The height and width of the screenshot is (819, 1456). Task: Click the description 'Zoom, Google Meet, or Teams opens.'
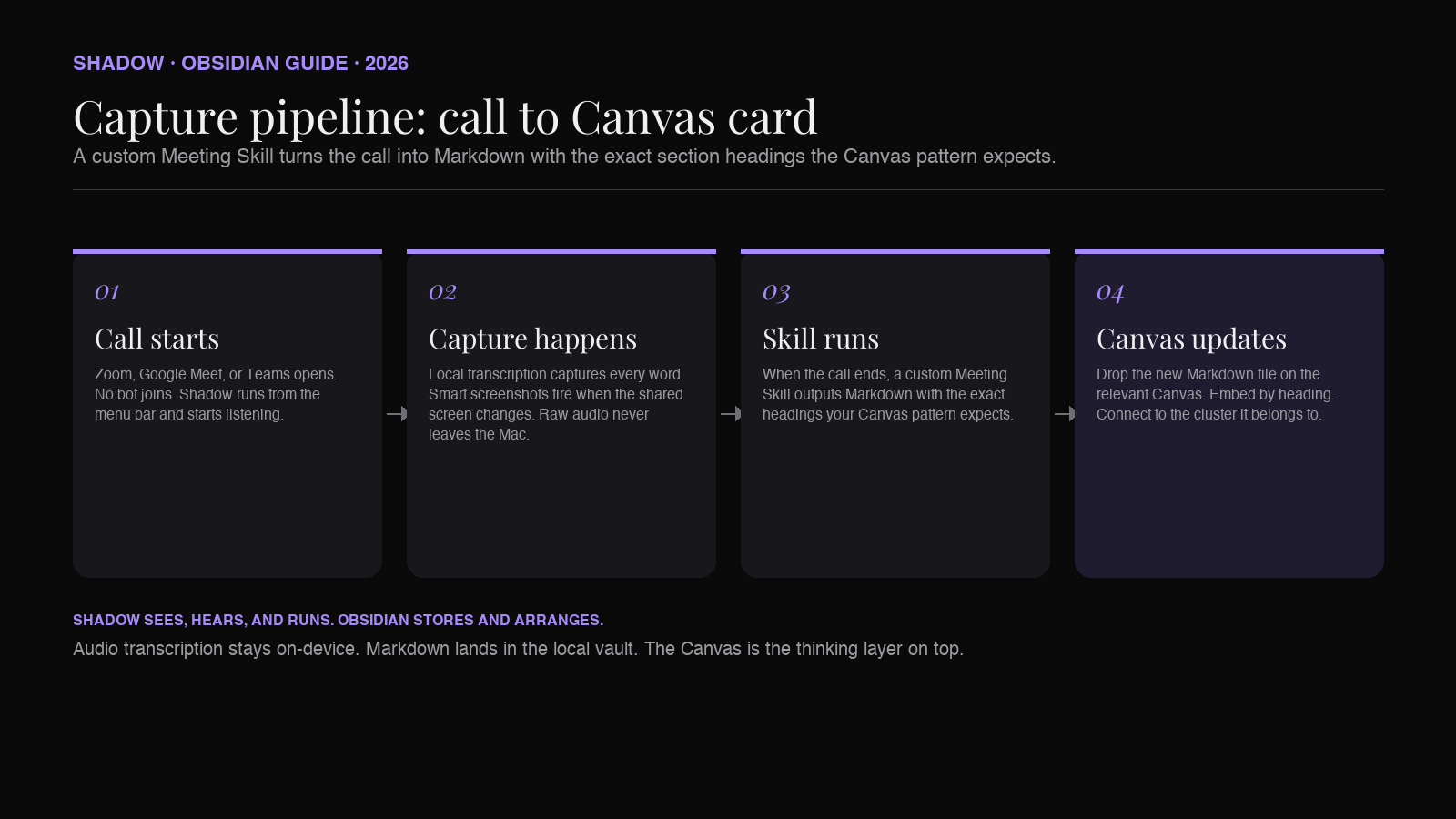[216, 374]
